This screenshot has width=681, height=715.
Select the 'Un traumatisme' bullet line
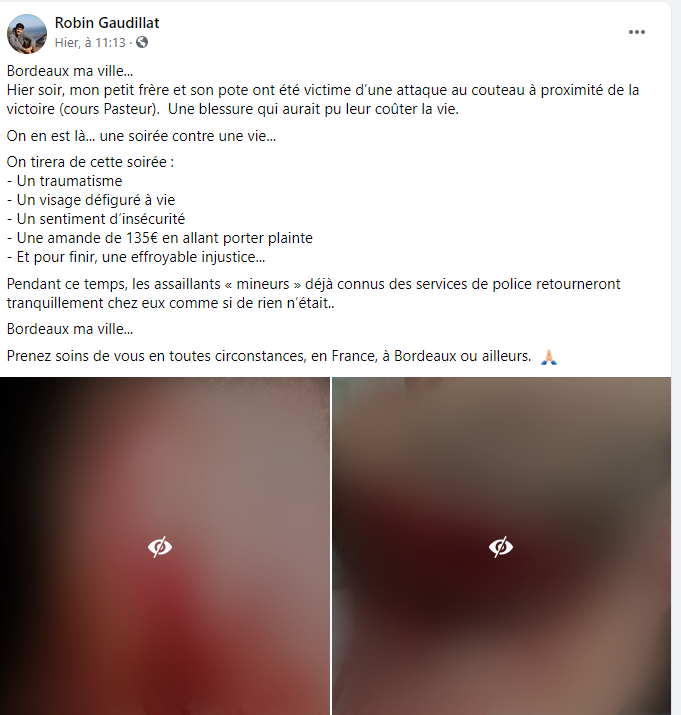coord(65,181)
